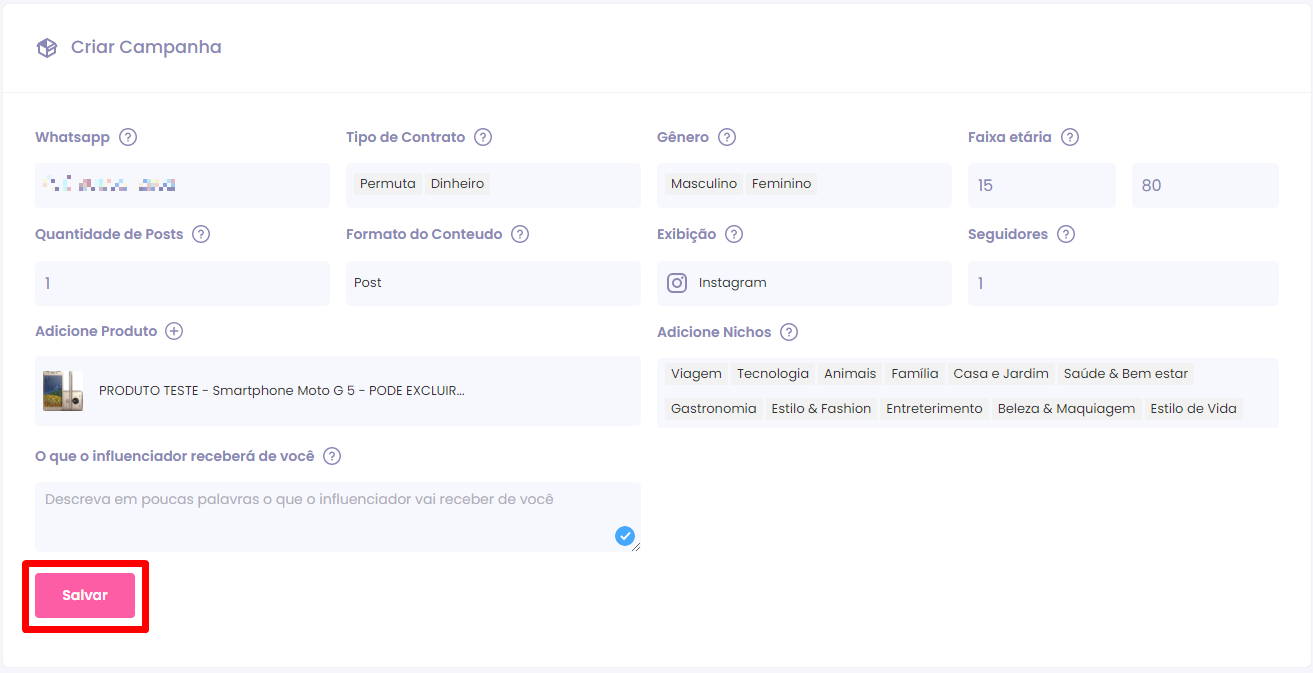Screen dimensions: 1313x673
Task: Click the blue checkmark icon in textarea
Action: 625,537
